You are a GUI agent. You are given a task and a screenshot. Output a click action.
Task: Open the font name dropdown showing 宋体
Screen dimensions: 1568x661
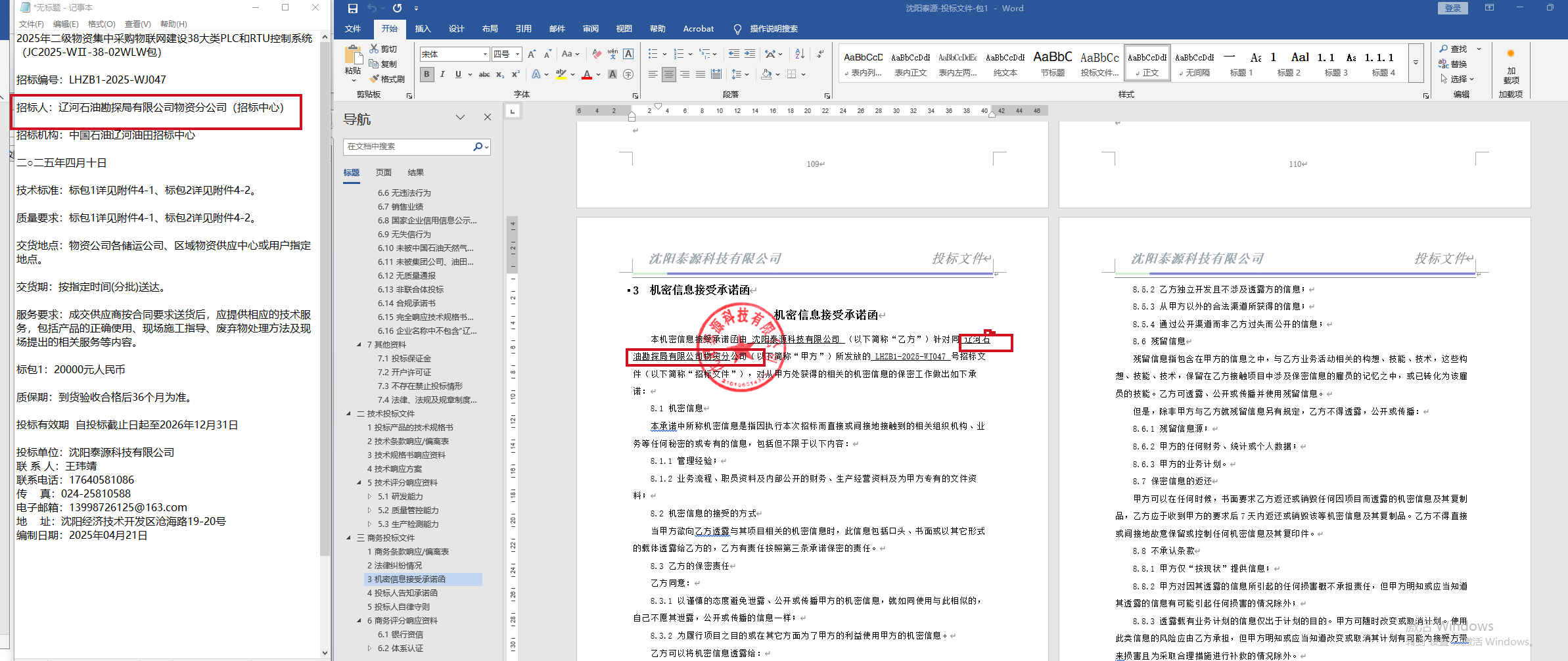tap(486, 54)
